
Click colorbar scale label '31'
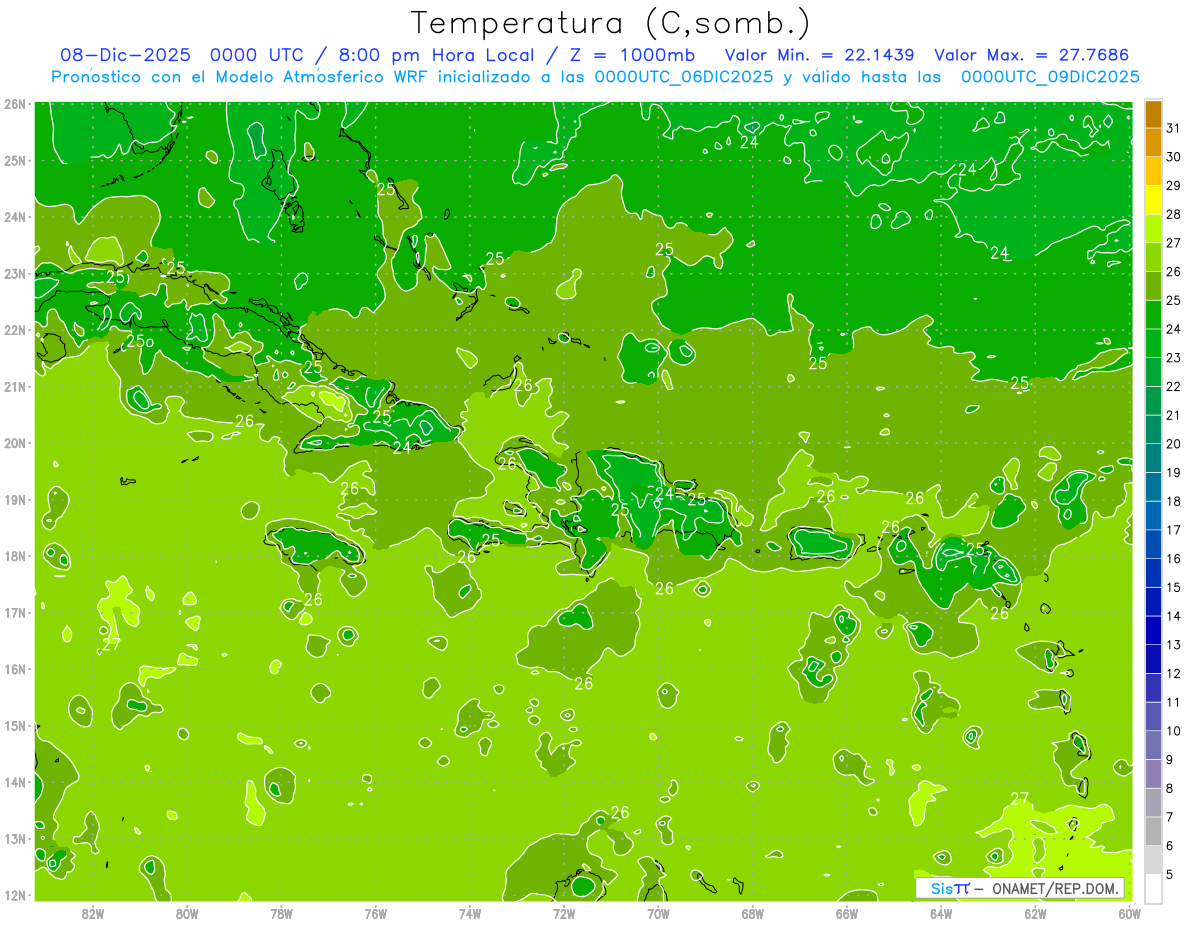point(1174,128)
